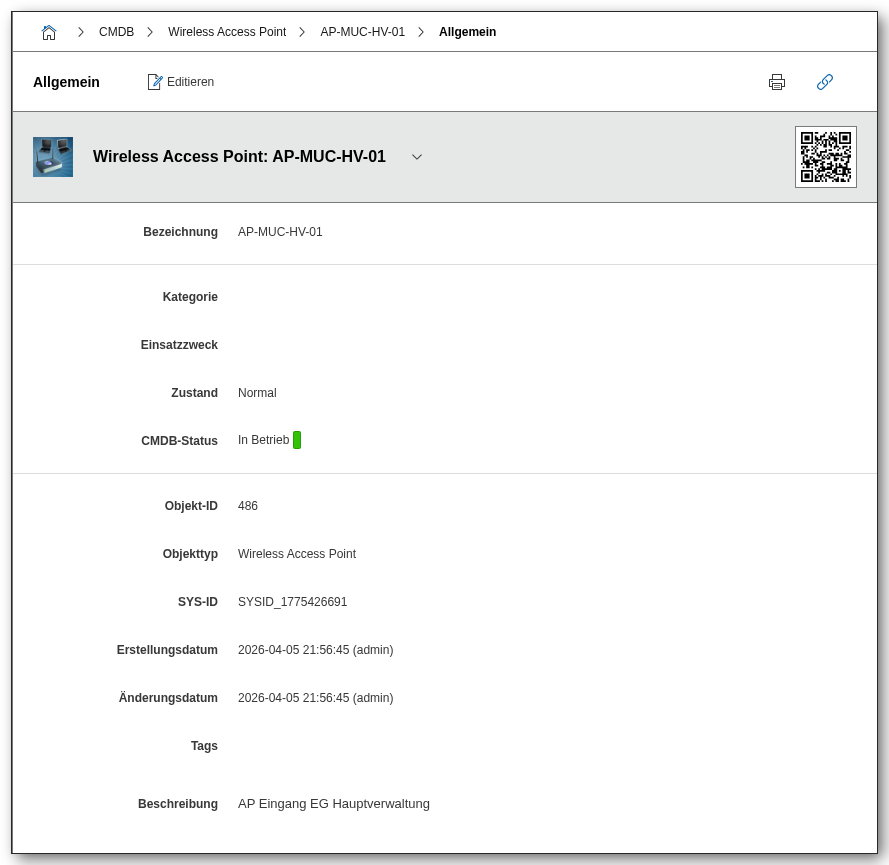Click the green CMDB-Status color indicator

(297, 440)
